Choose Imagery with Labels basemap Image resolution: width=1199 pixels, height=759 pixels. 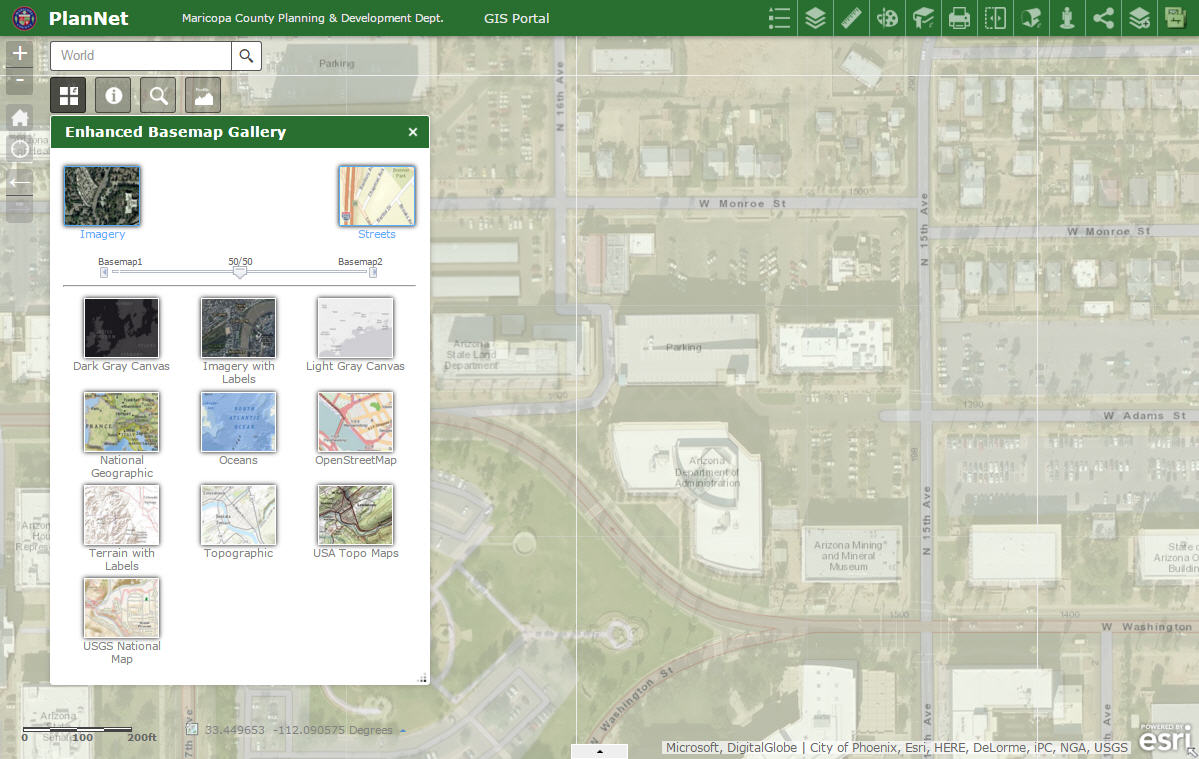[239, 328]
